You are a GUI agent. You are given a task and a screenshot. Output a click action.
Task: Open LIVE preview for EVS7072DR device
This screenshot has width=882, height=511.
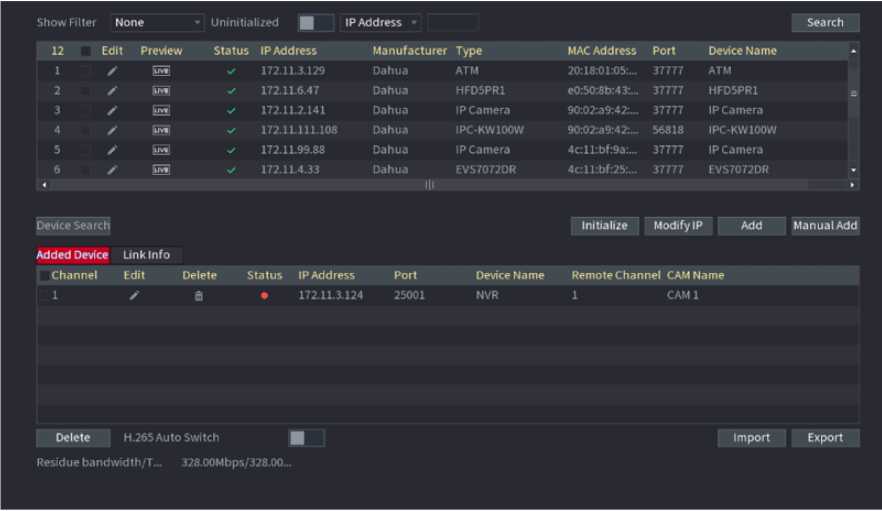pos(161,170)
